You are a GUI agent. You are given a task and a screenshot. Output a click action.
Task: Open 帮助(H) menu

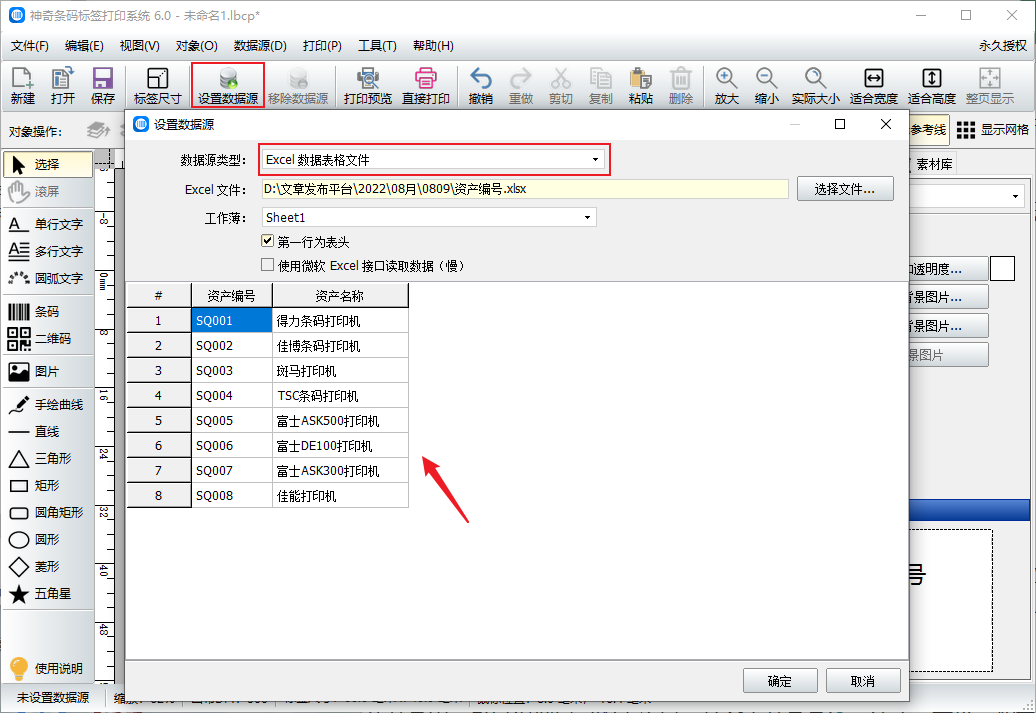point(433,46)
